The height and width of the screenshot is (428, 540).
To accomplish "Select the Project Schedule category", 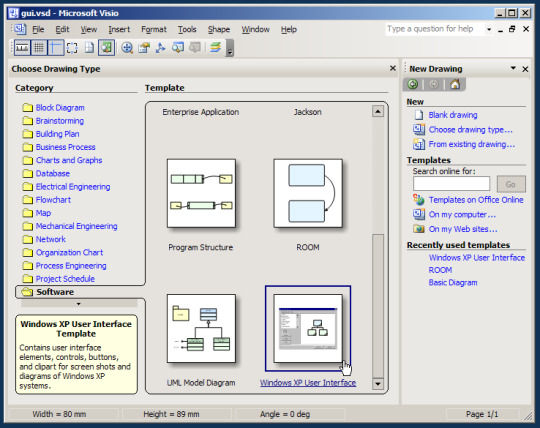I will coord(59,279).
